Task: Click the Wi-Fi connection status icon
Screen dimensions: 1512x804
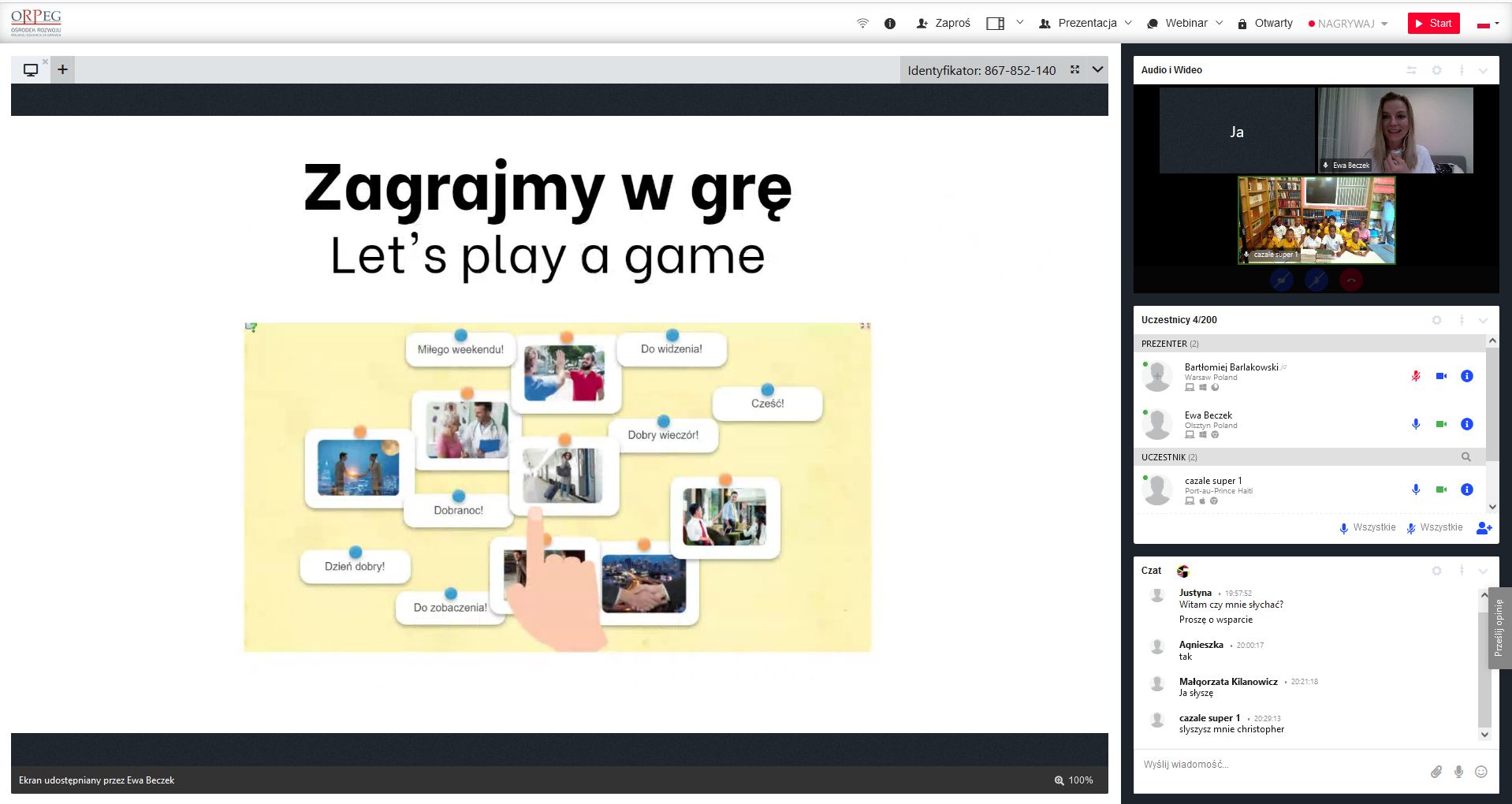Action: point(862,24)
